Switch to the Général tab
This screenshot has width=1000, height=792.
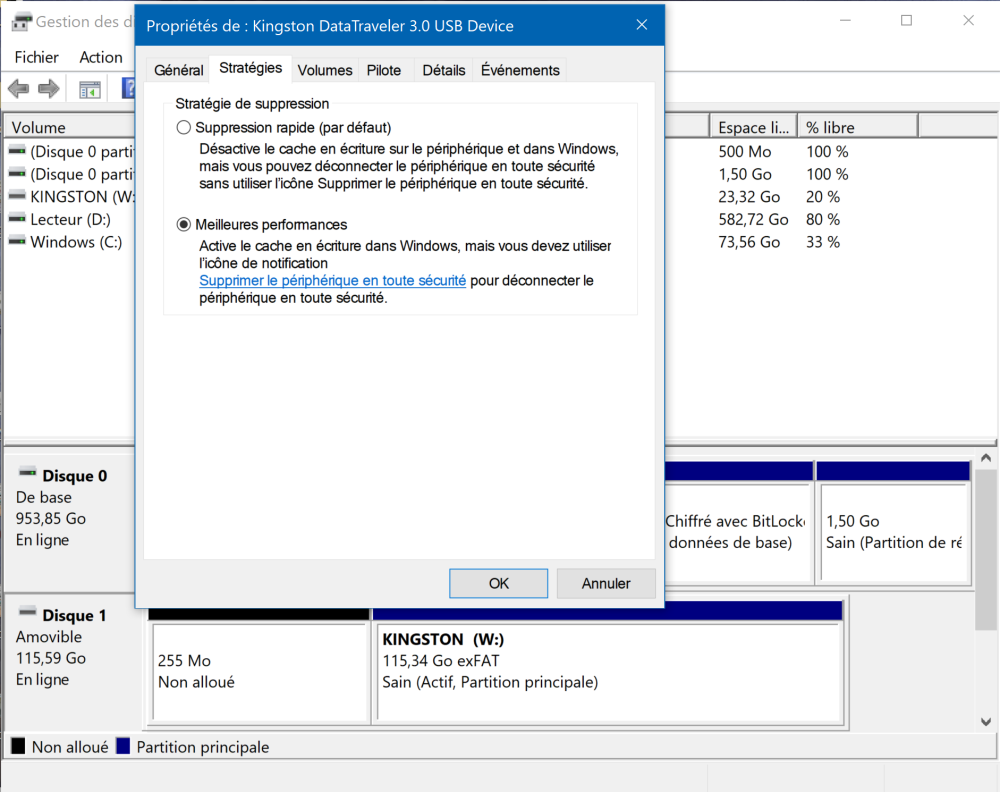click(x=179, y=71)
